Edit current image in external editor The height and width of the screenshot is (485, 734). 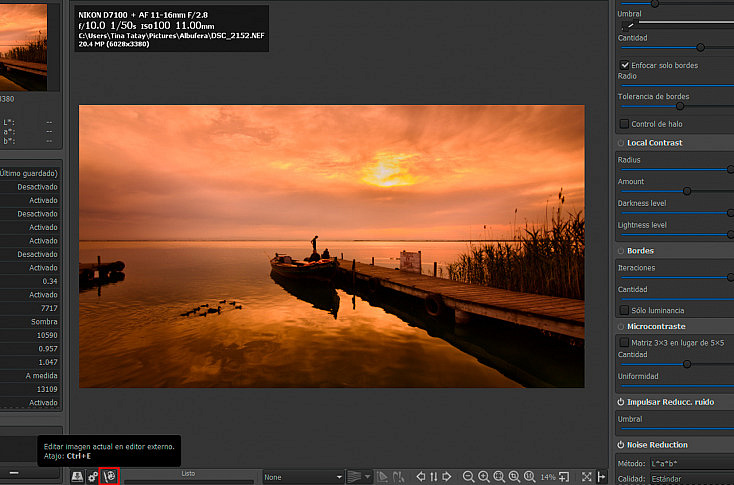point(110,477)
